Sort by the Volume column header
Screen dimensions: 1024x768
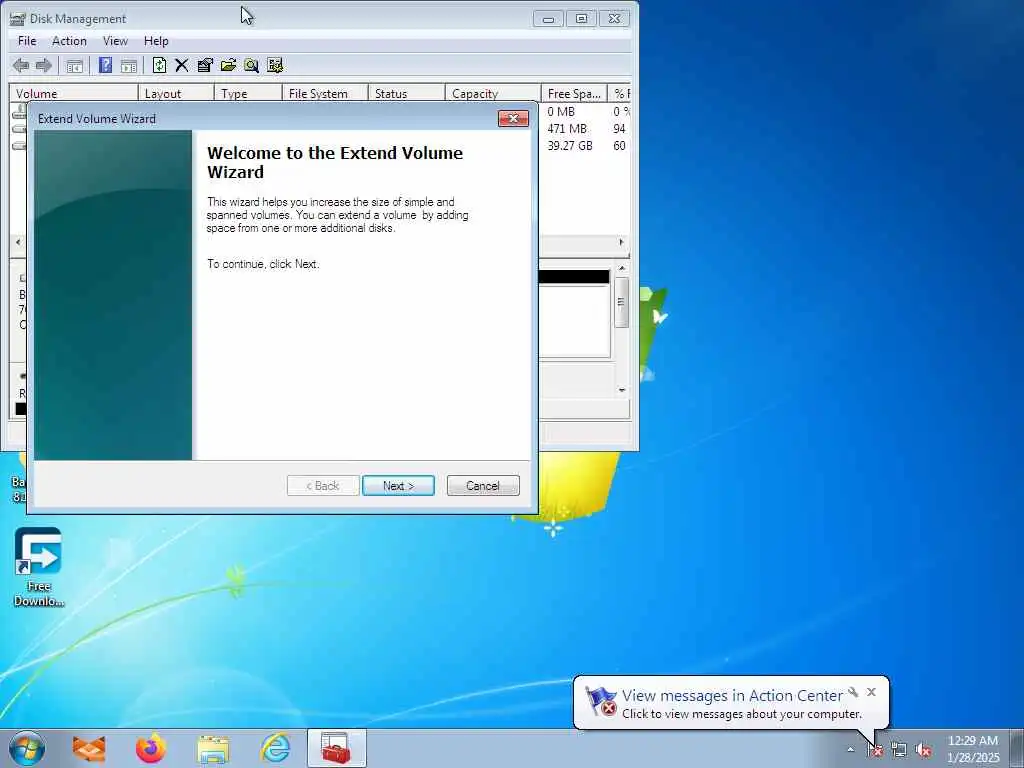point(73,94)
